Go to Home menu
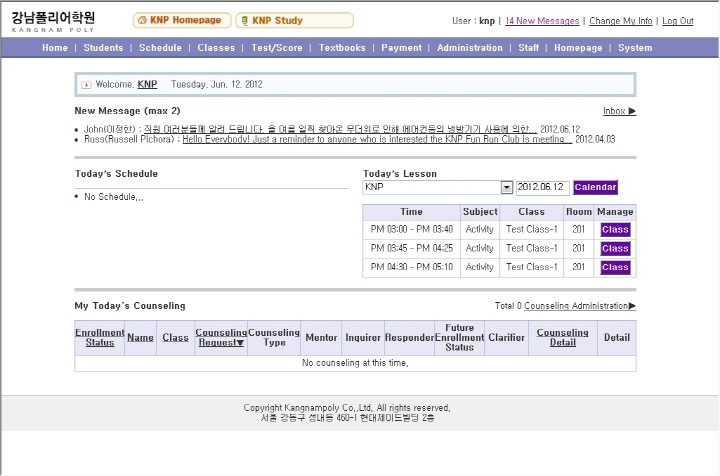 pos(55,48)
